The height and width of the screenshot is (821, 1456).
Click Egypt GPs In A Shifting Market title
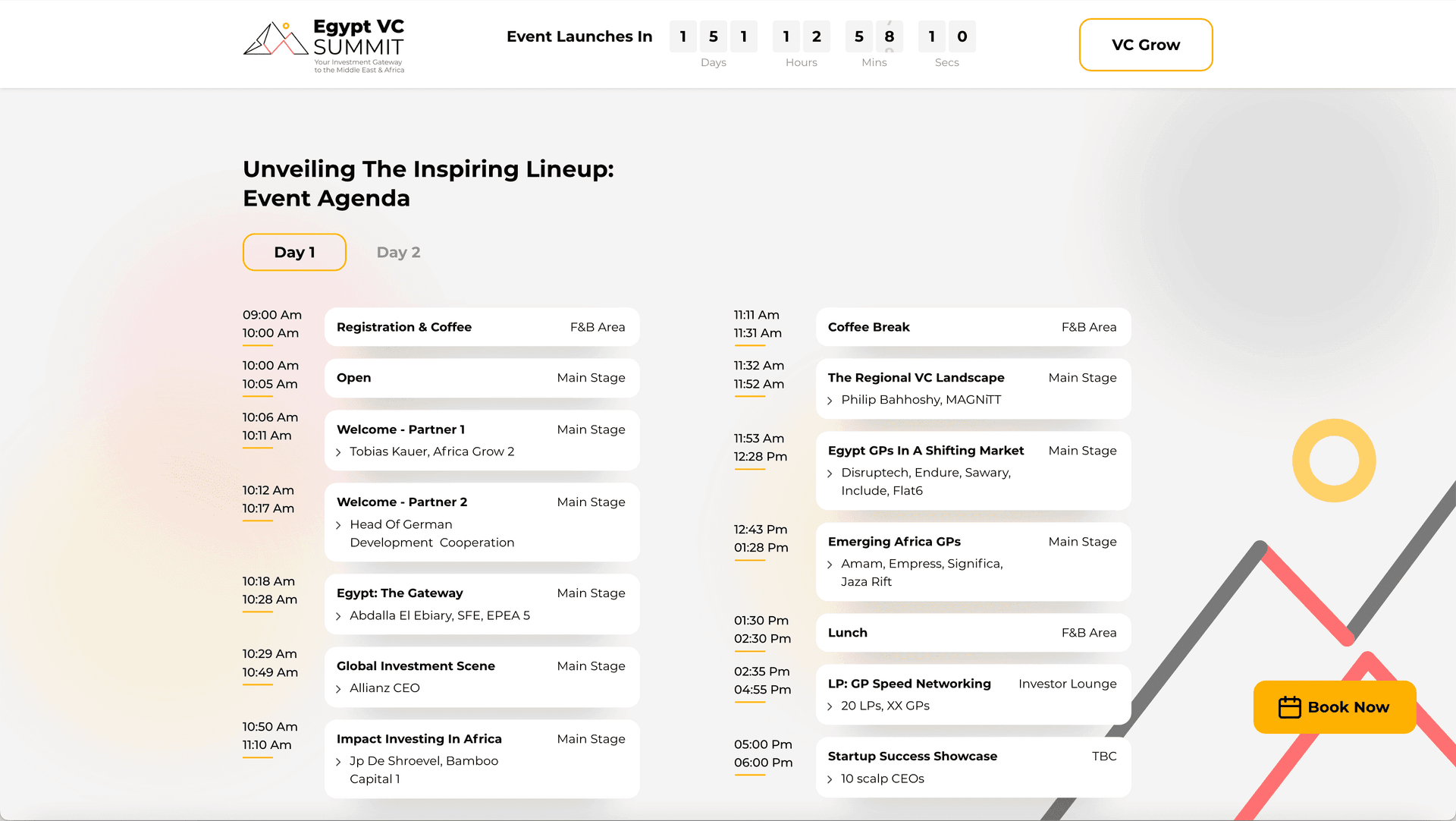pos(926,451)
